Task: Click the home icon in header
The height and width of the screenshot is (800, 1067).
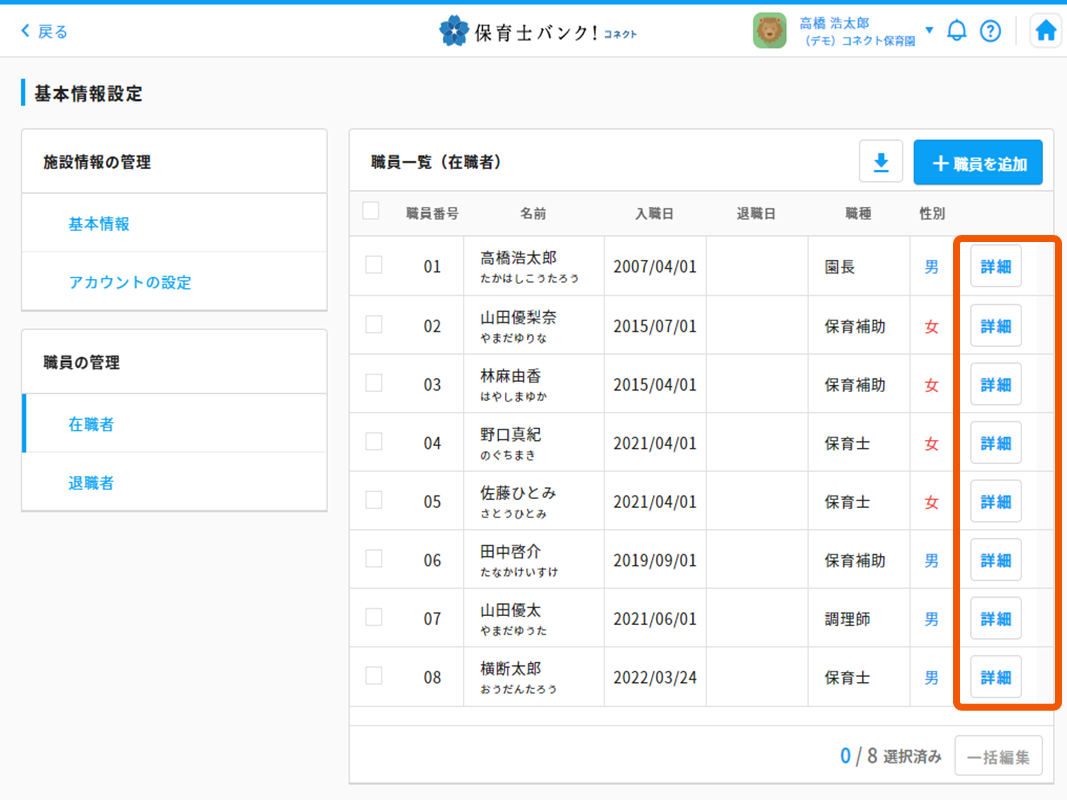Action: point(1045,31)
